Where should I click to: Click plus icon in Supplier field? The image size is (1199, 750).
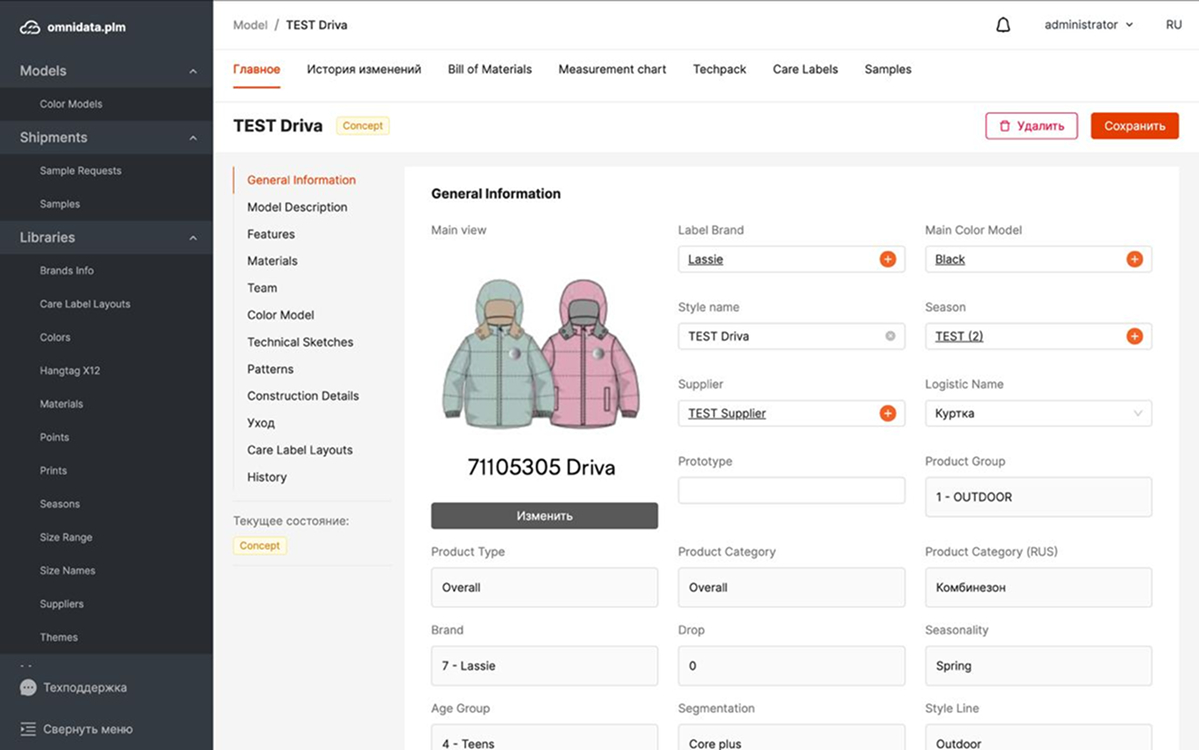(x=887, y=413)
